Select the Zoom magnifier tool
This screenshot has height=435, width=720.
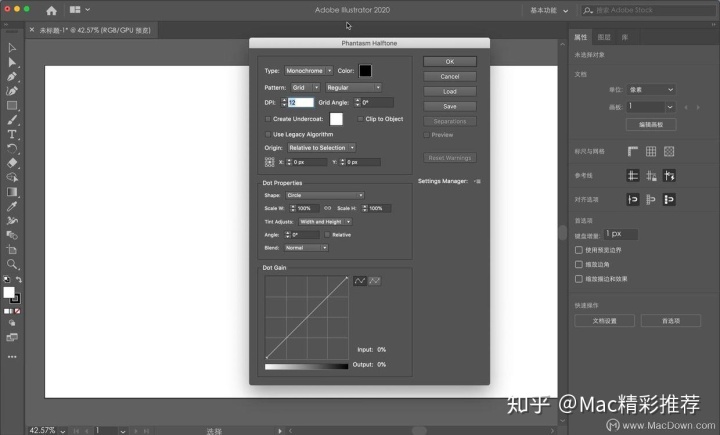pos(12,264)
